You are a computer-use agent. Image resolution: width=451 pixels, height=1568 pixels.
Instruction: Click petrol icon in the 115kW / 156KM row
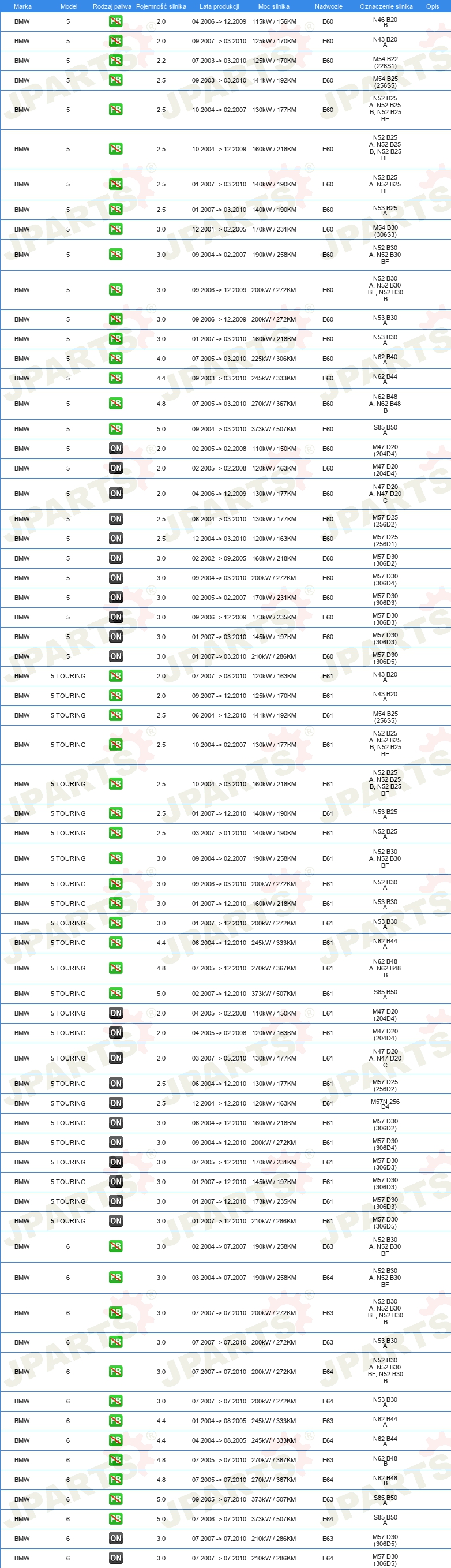pos(115,21)
